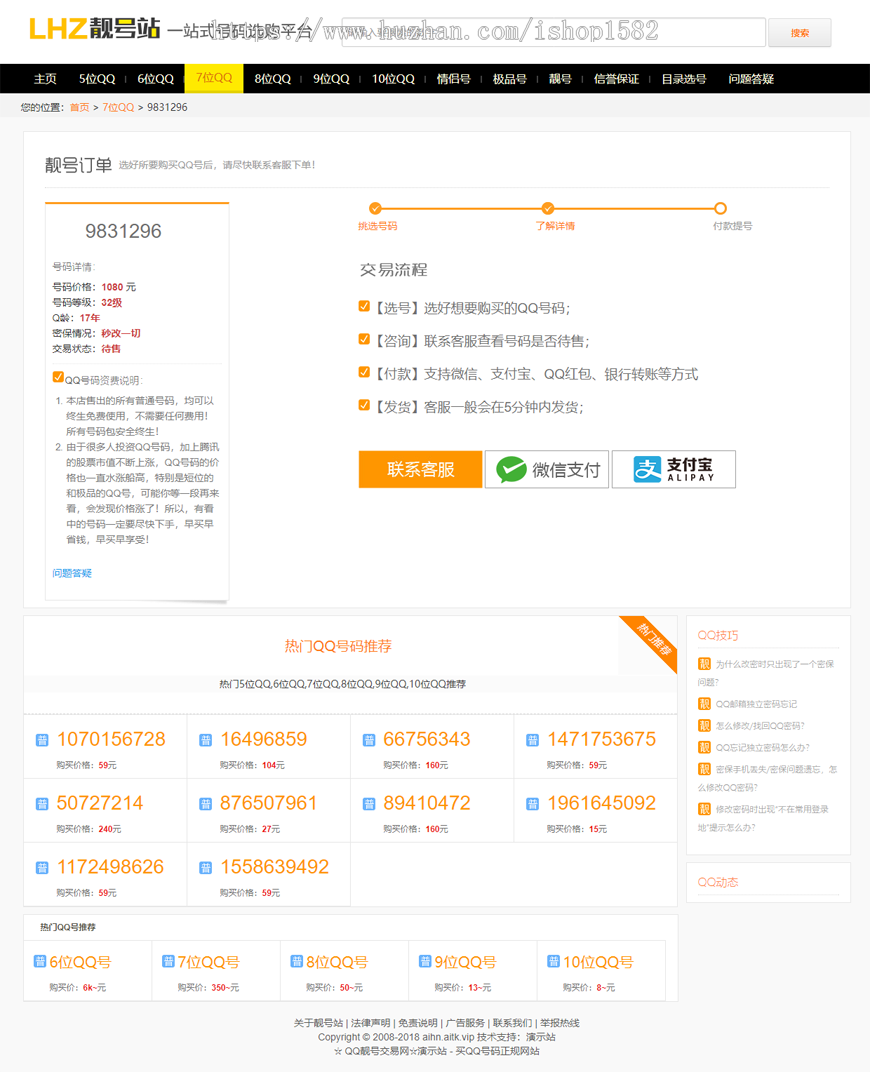
Task: Toggle the 【发货】 step checkbox
Action: (x=364, y=405)
